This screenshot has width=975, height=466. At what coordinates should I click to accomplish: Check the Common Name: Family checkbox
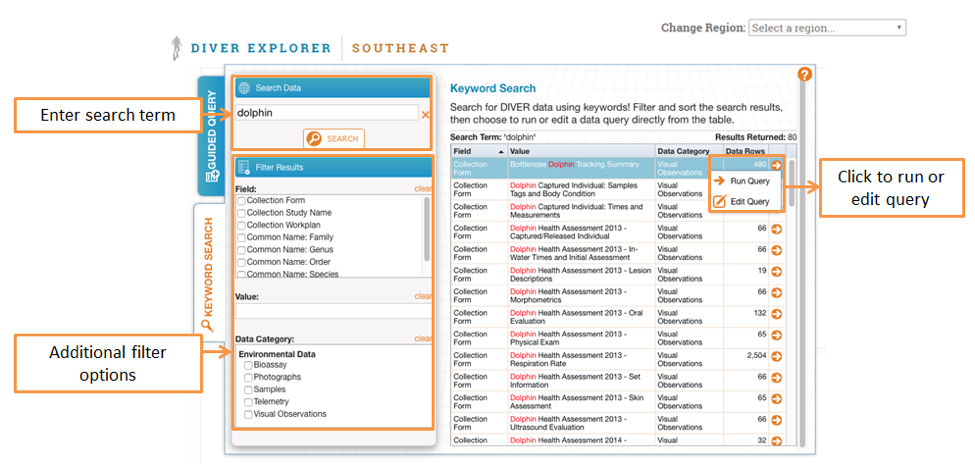(x=241, y=238)
